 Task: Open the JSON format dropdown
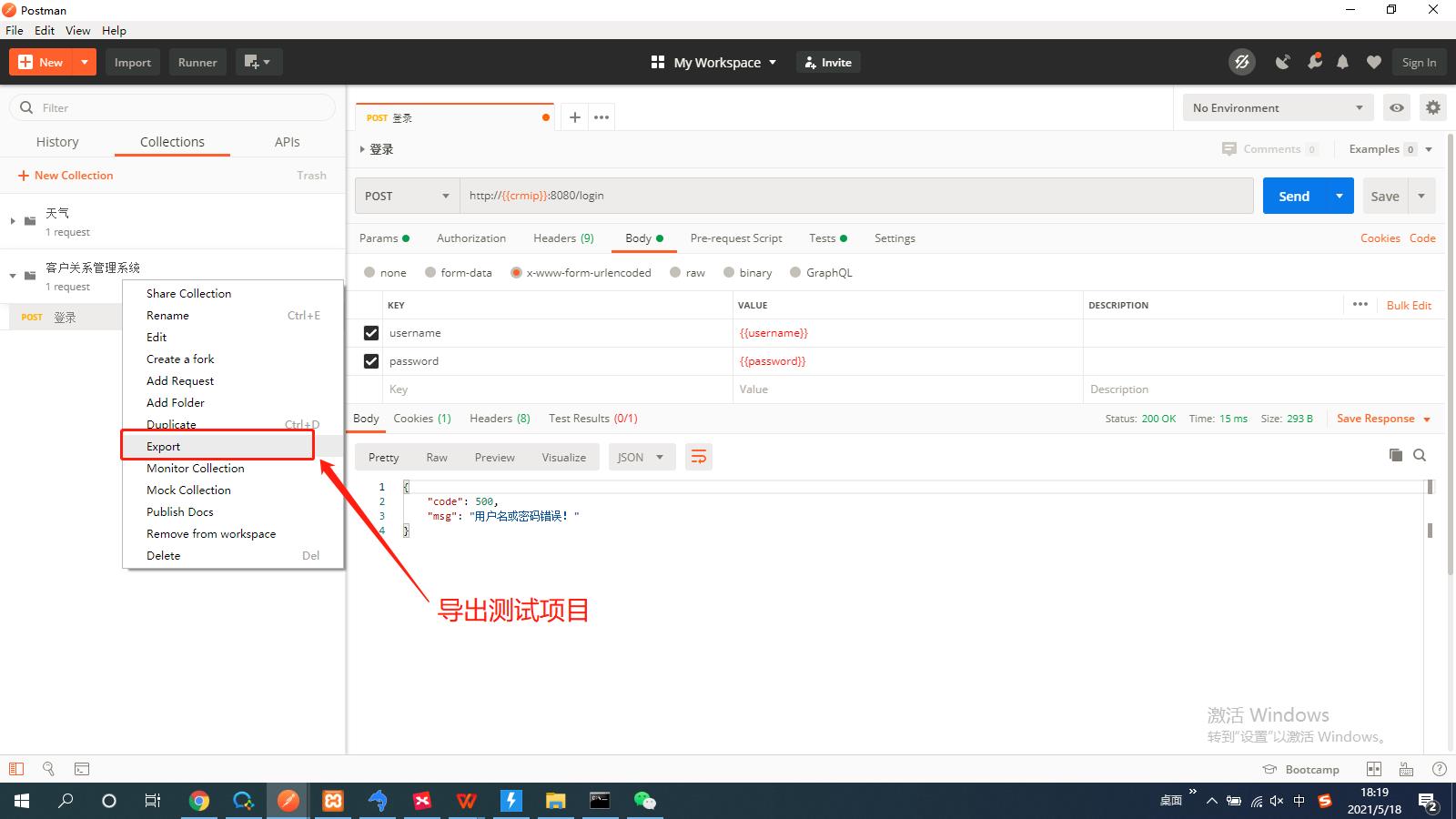point(642,457)
